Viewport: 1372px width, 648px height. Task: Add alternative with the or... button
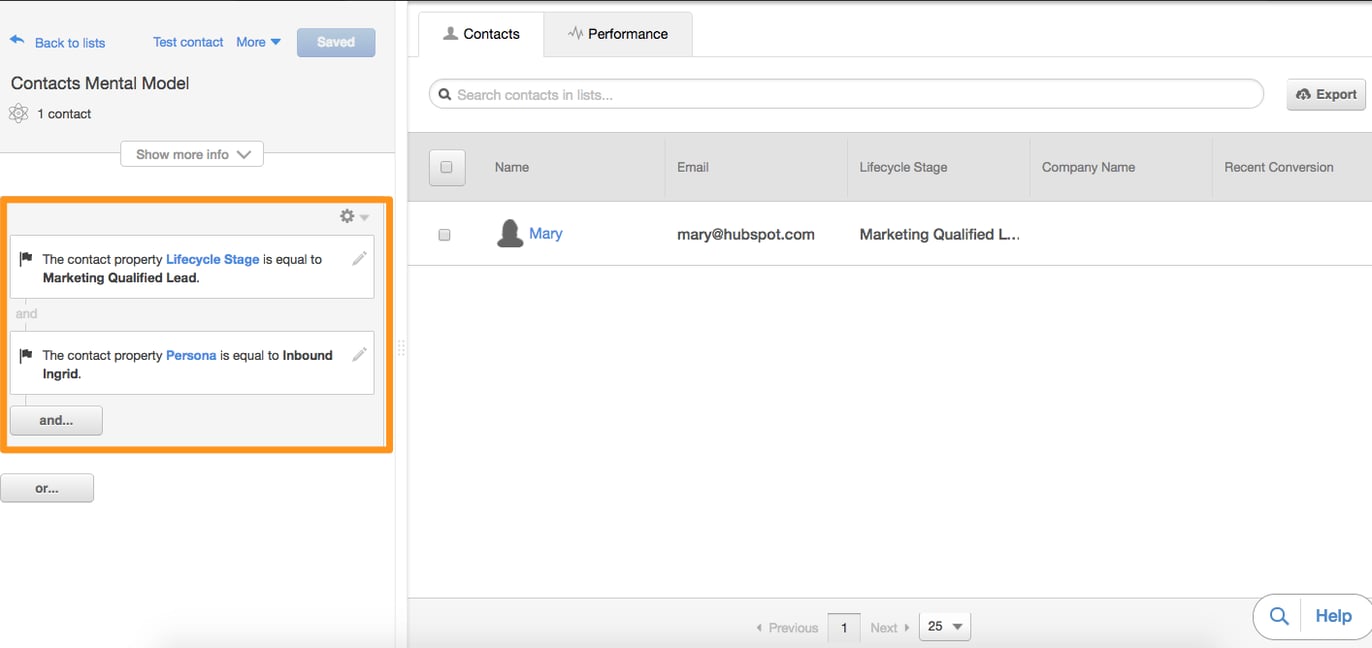point(47,488)
